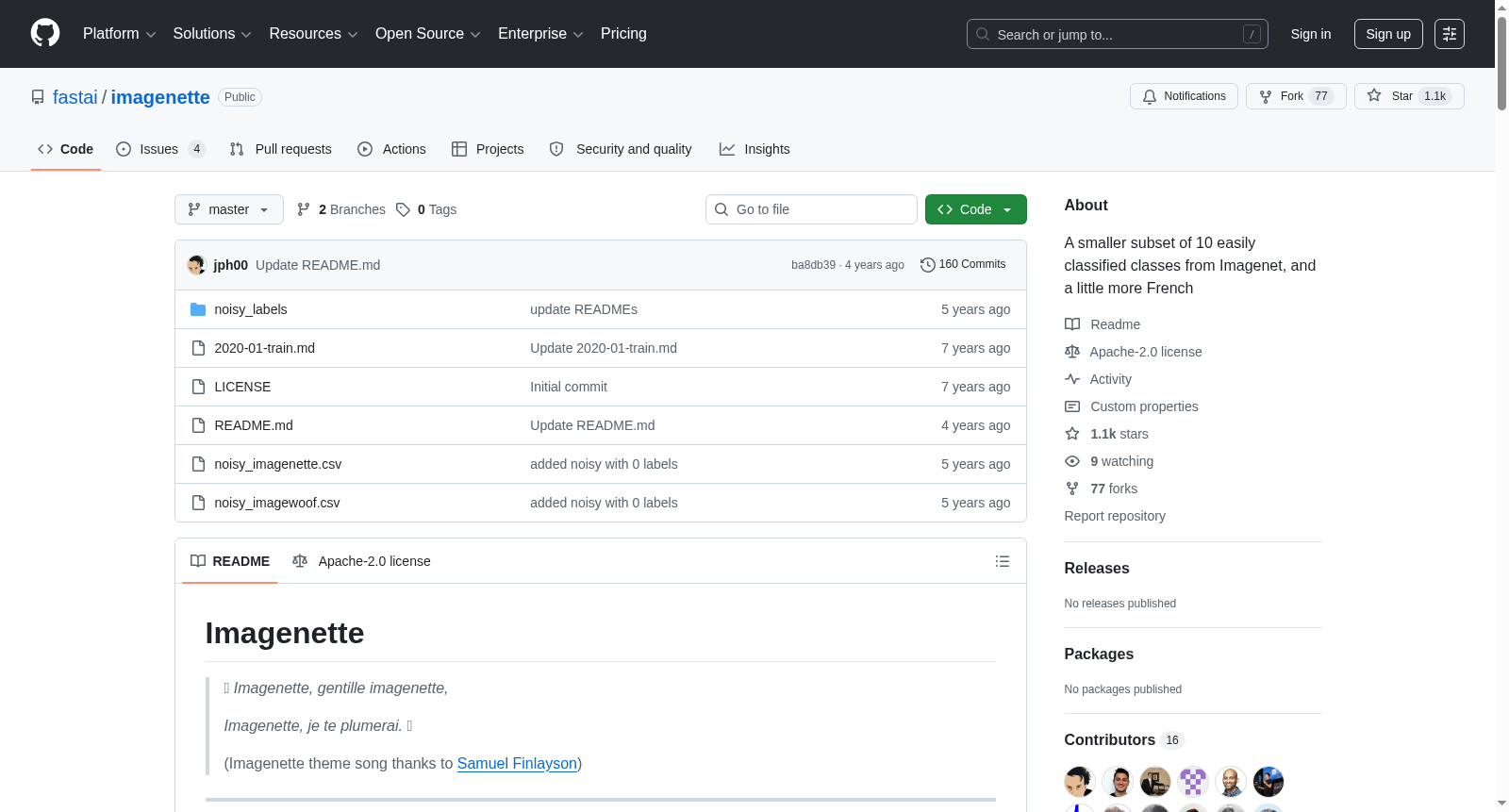Click first contributor avatar thumbnail
Screen dimensions: 1509x812
1080,782
